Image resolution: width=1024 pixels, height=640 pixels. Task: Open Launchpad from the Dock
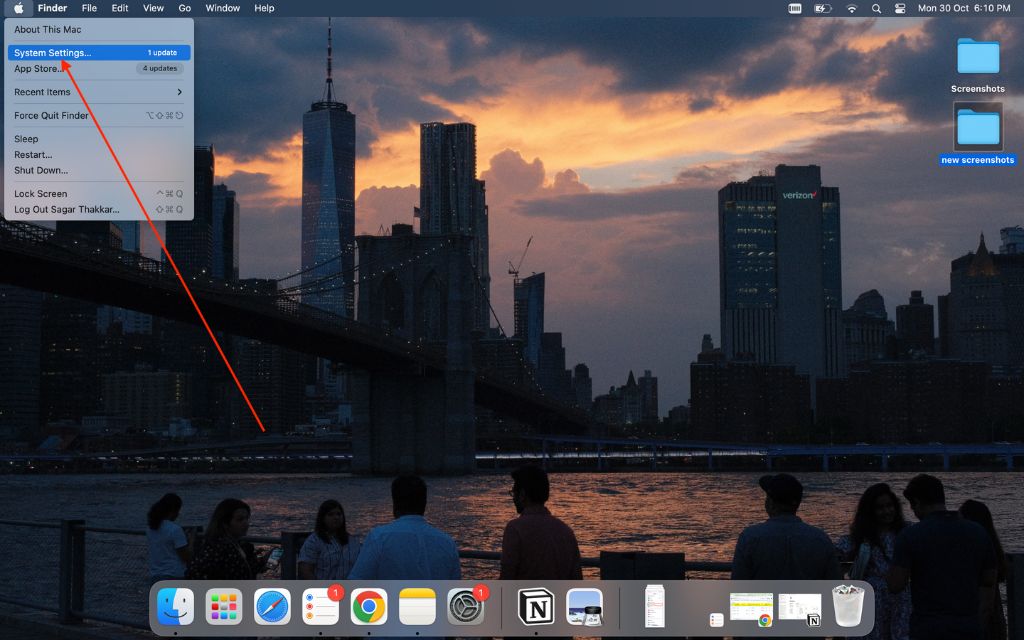point(224,606)
